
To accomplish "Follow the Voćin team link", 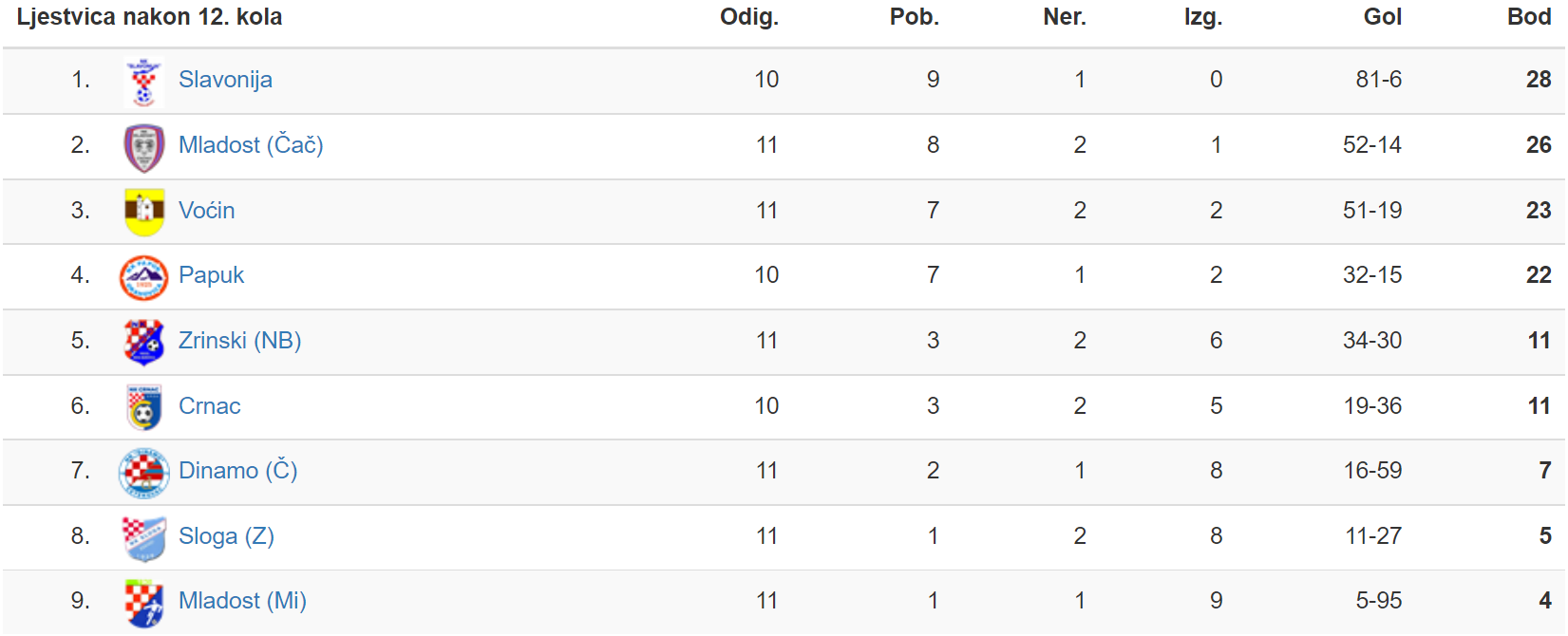I will click(x=206, y=210).
